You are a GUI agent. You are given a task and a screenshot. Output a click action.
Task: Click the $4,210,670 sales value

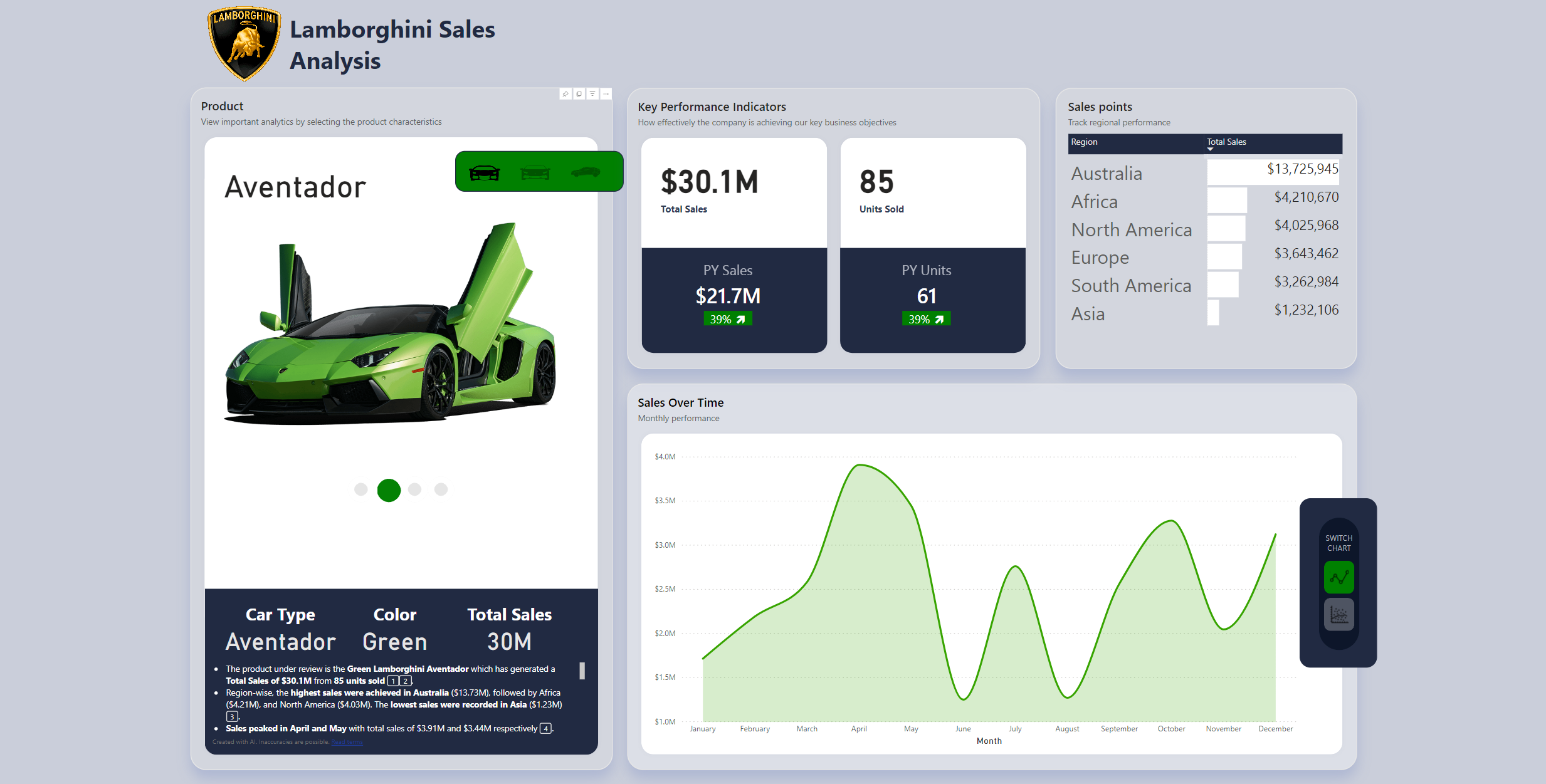[x=1307, y=197]
